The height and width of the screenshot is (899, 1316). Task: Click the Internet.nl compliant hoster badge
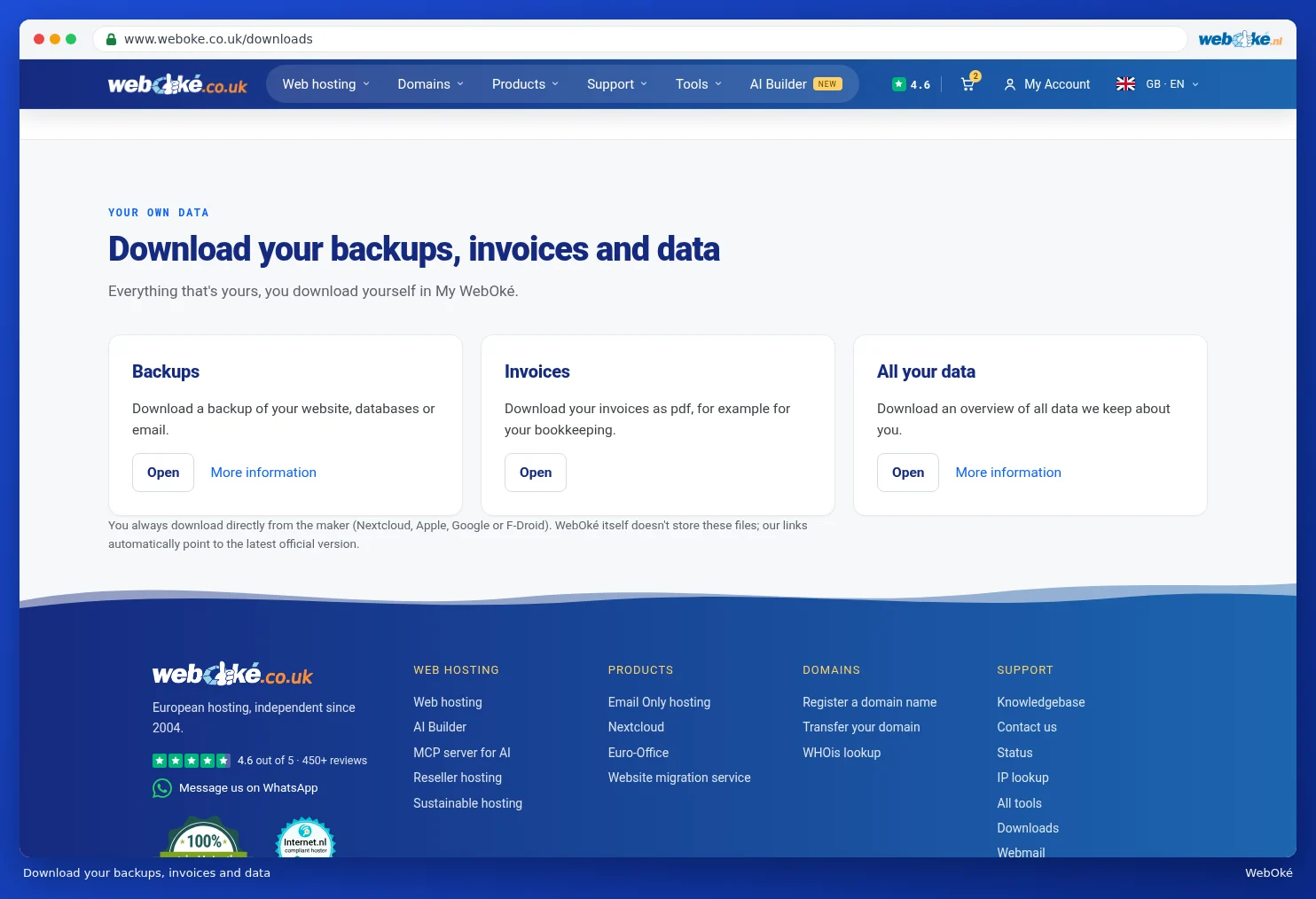(306, 838)
